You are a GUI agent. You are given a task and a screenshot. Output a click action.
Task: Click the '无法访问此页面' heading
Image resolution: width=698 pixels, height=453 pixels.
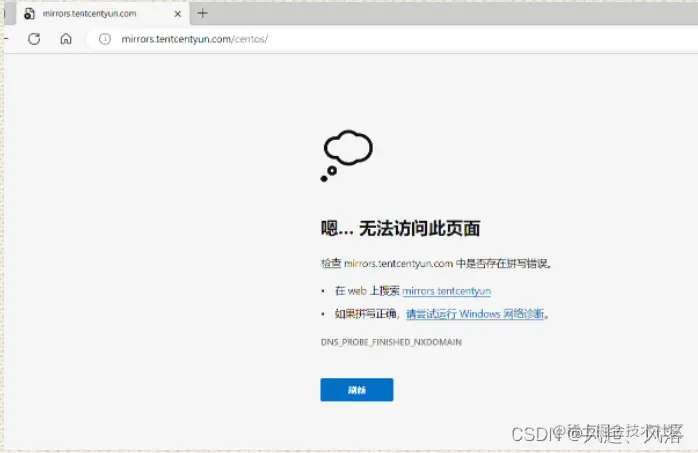coord(400,229)
